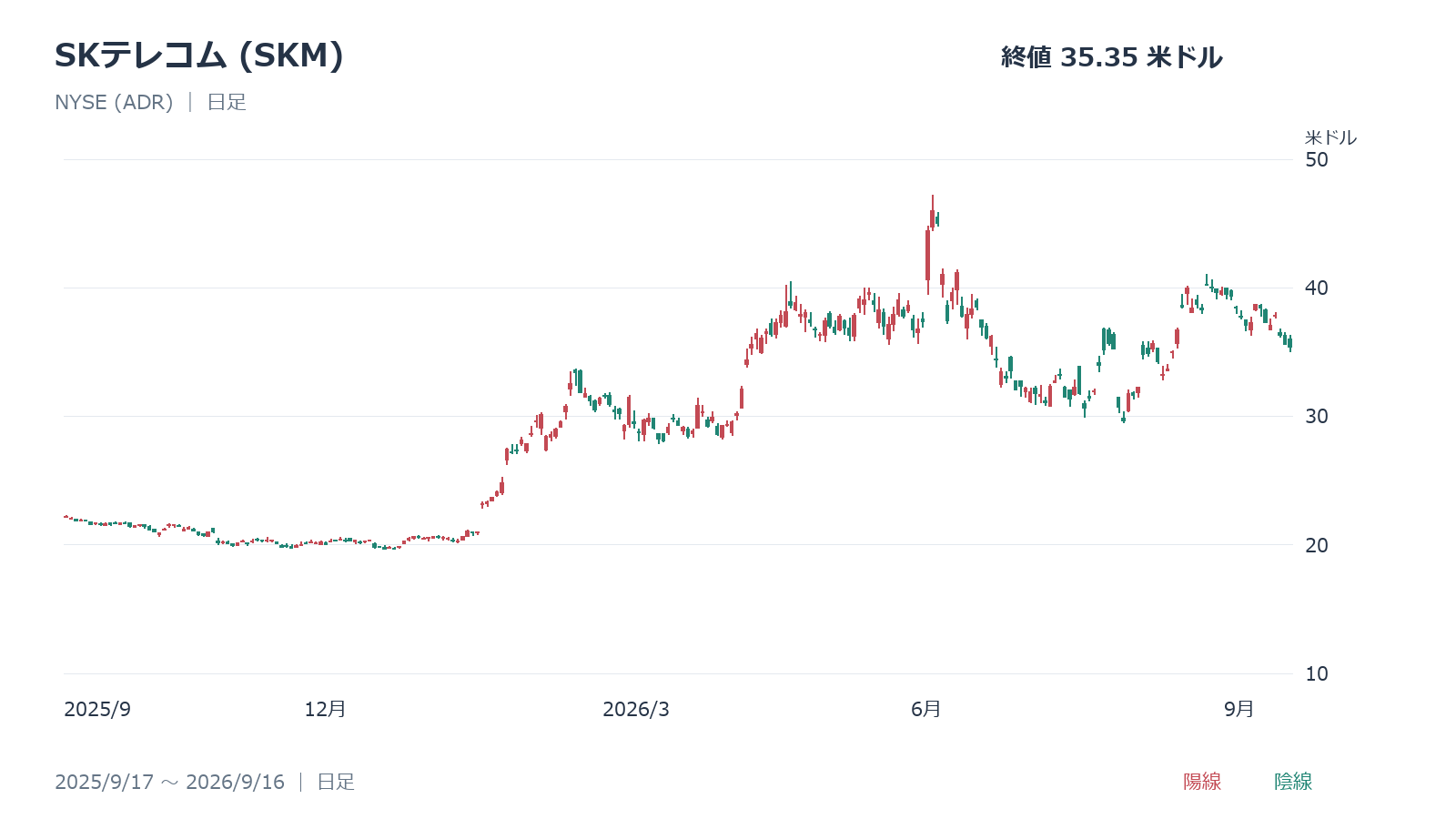Screen dimensions: 1456x819
Task: Click the SKテレコム (SKM) chart title
Action: click(x=199, y=56)
